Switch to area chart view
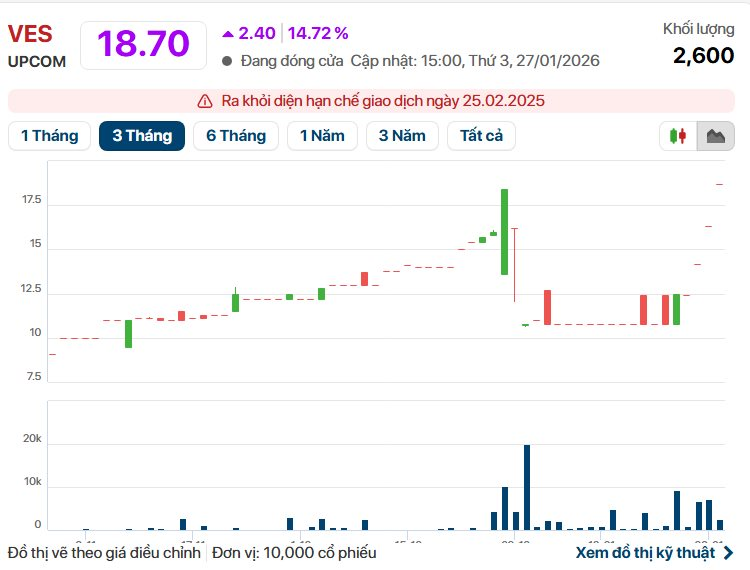 pos(715,136)
